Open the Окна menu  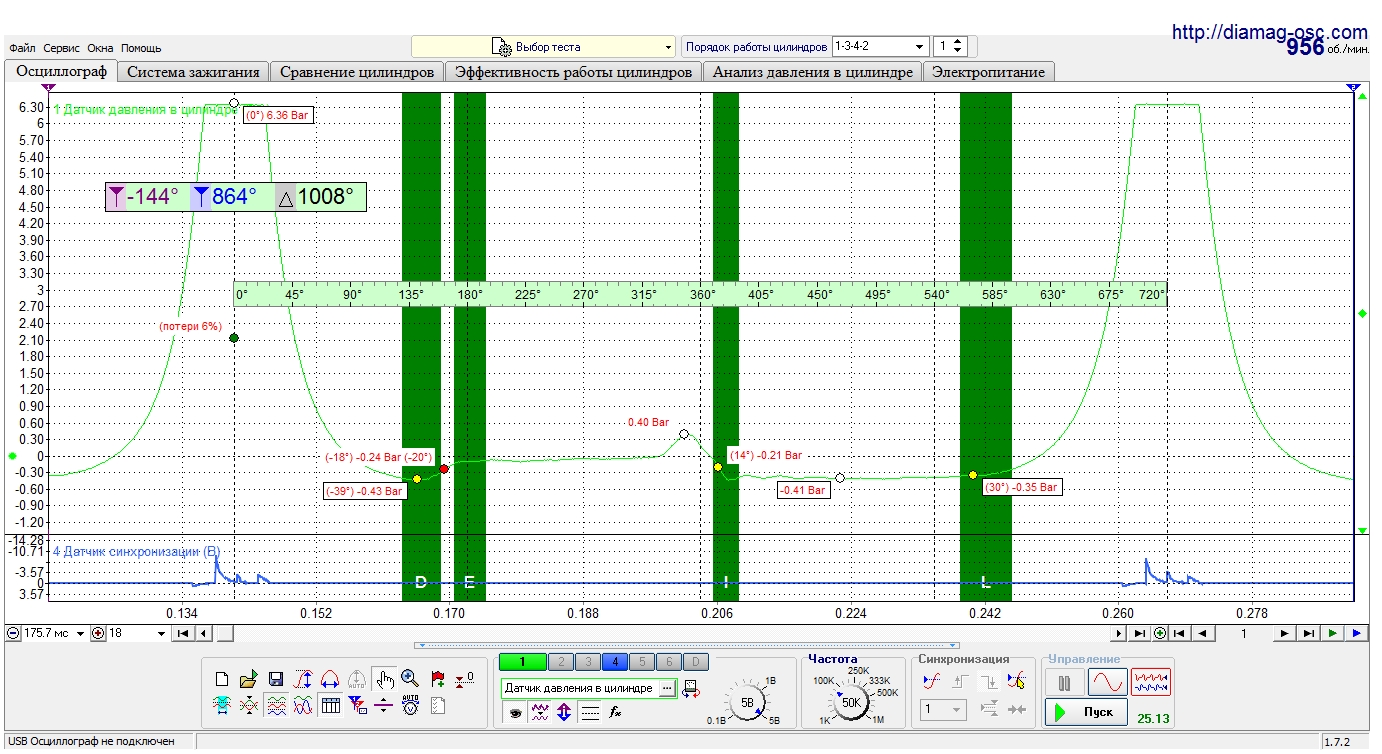tap(100, 48)
